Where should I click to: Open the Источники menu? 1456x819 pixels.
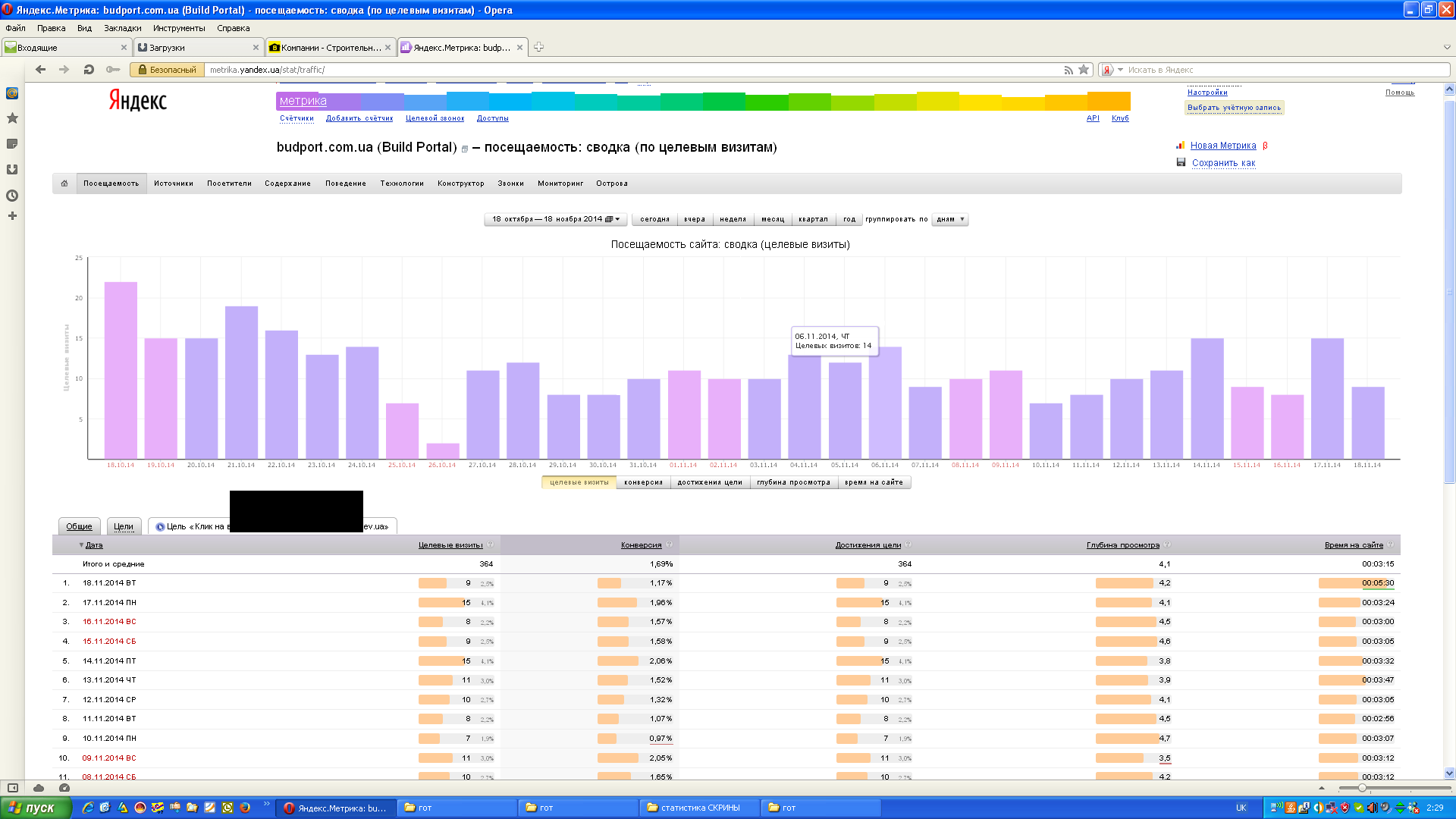[174, 184]
